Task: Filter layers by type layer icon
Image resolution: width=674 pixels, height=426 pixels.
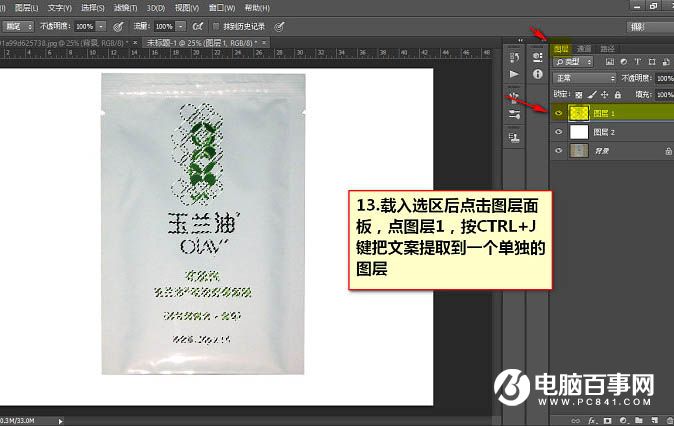Action: point(638,62)
